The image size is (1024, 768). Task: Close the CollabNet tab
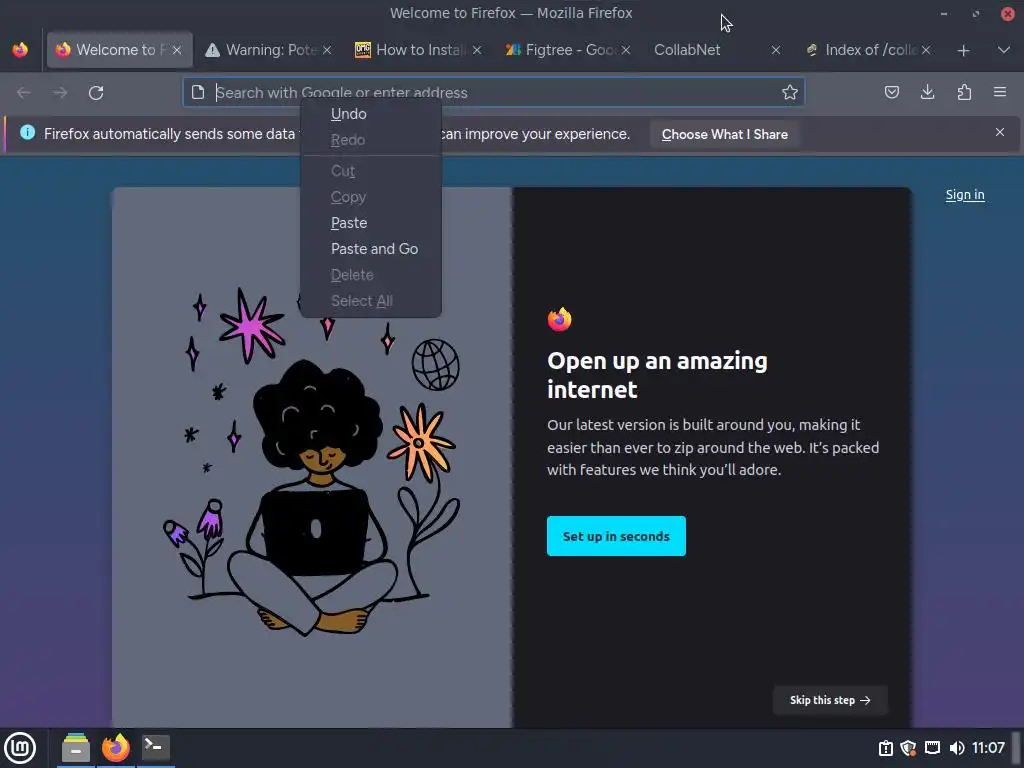point(776,50)
